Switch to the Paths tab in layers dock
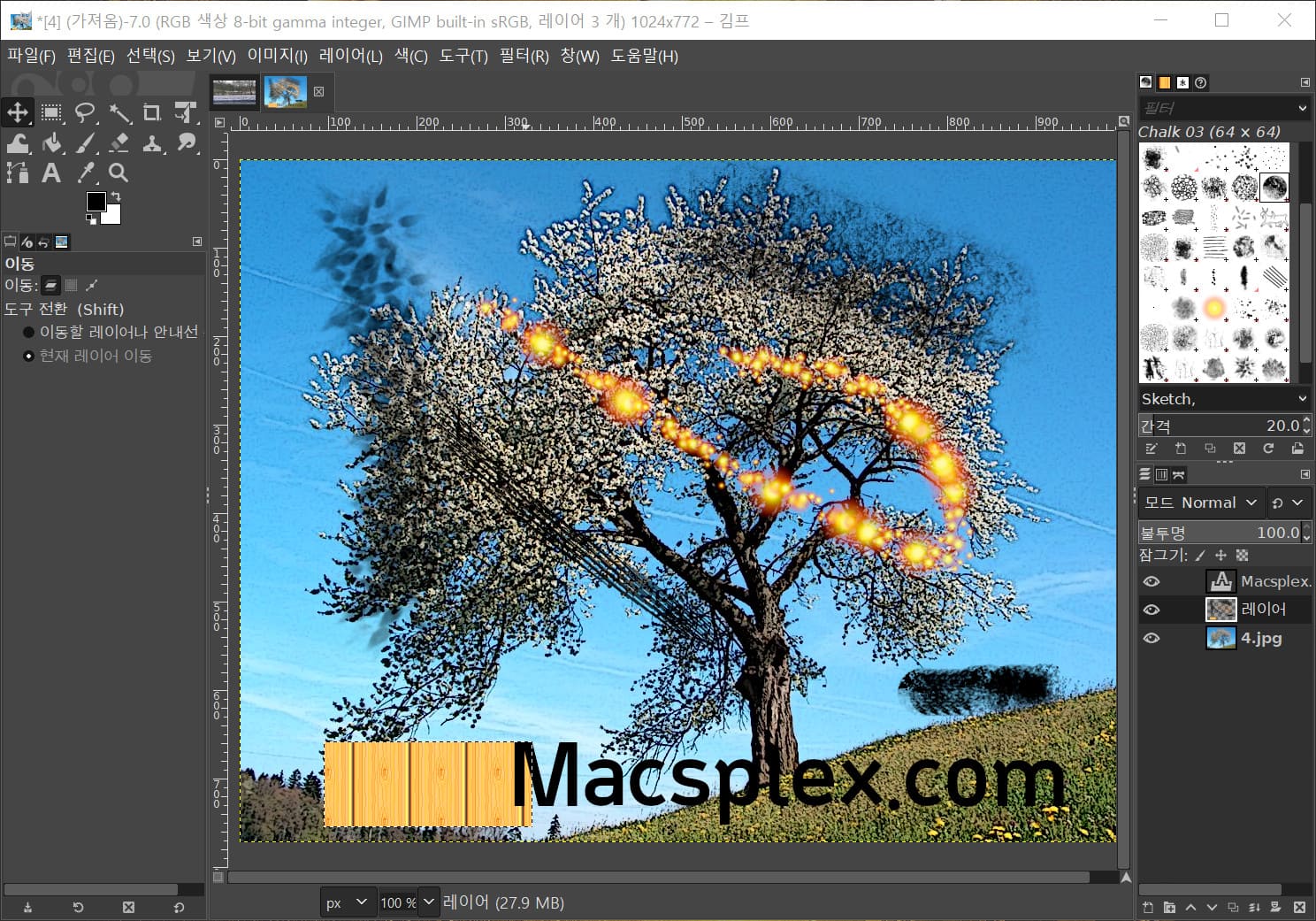Image resolution: width=1316 pixels, height=921 pixels. (1179, 474)
